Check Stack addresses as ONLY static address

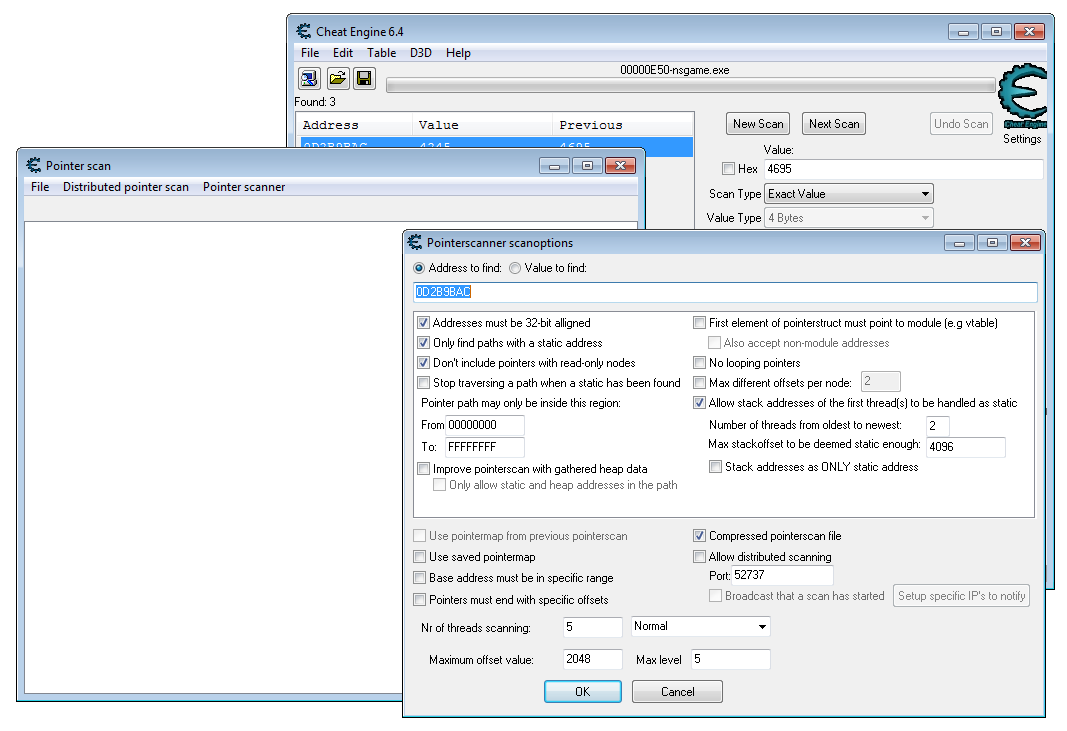pyautogui.click(x=715, y=466)
